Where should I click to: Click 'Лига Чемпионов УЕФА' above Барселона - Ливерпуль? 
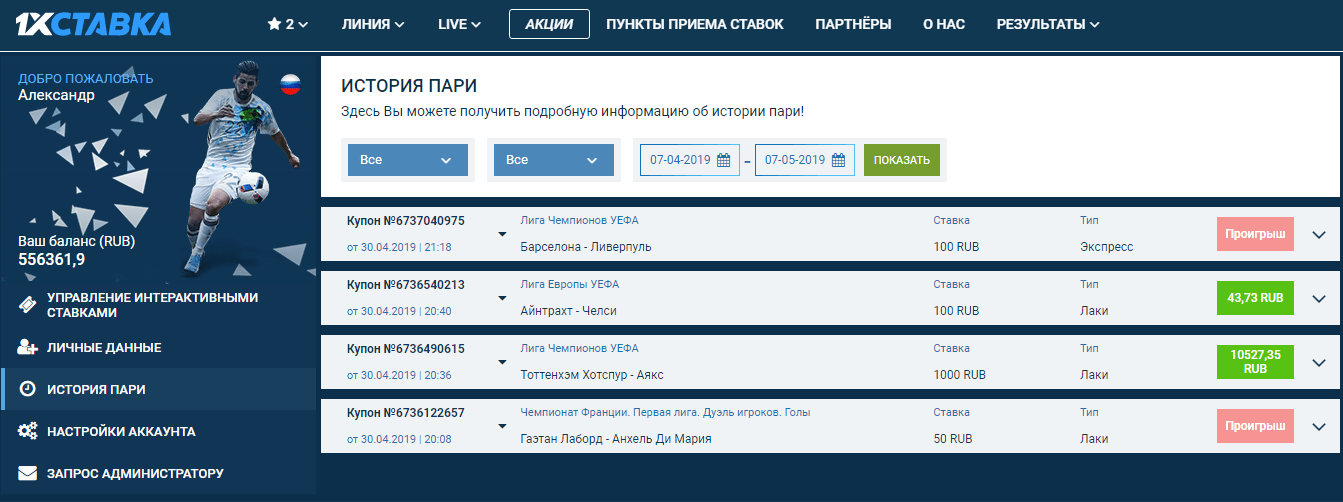579,220
